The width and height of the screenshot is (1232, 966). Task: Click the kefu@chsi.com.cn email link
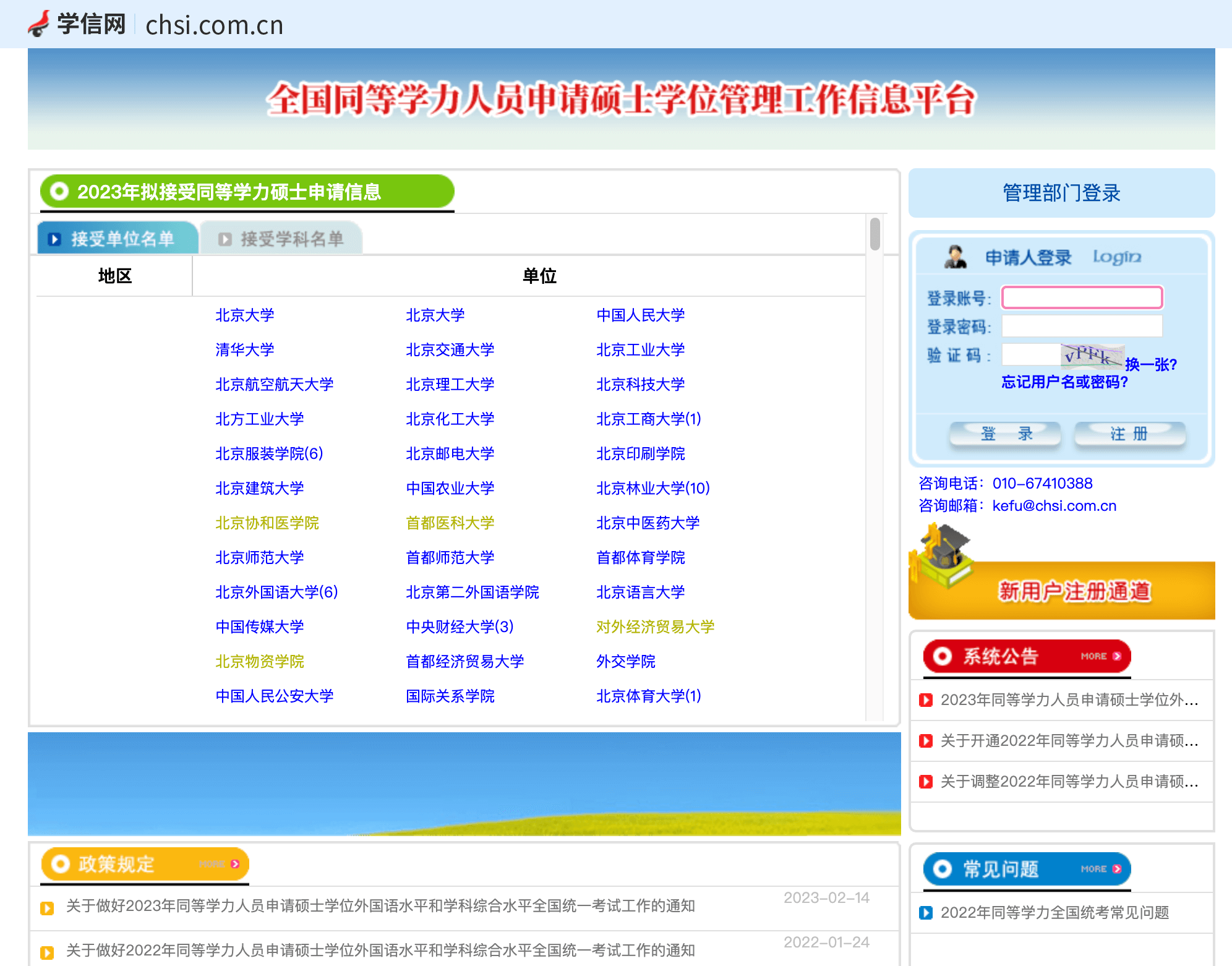point(1054,506)
